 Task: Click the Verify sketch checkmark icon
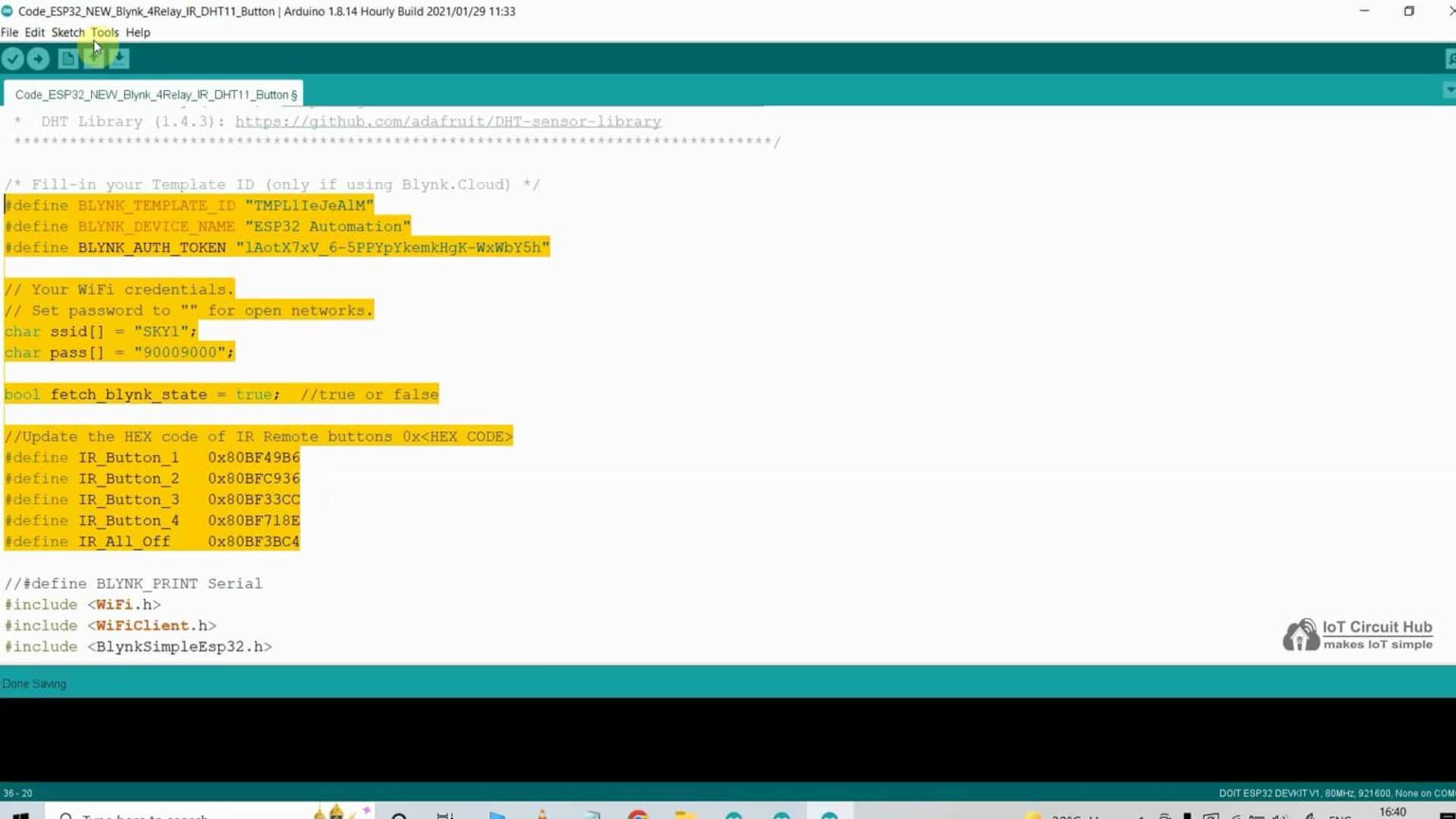(12, 59)
